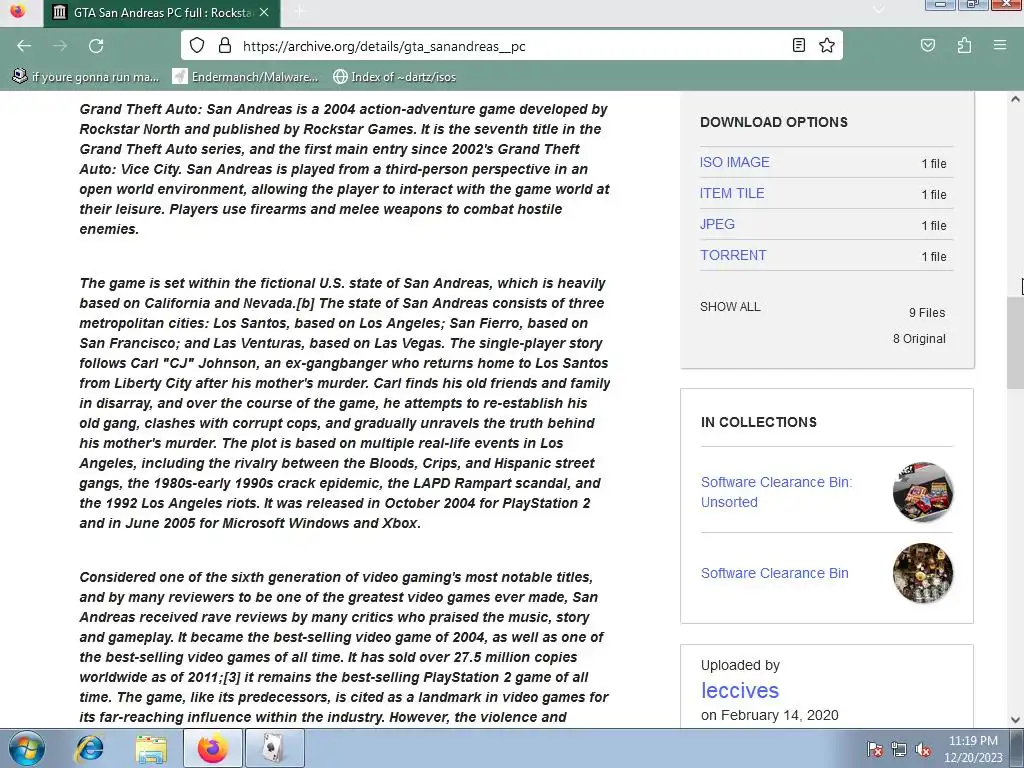Click the scrollbar up arrow
The height and width of the screenshot is (768, 1024).
coord(1015,100)
